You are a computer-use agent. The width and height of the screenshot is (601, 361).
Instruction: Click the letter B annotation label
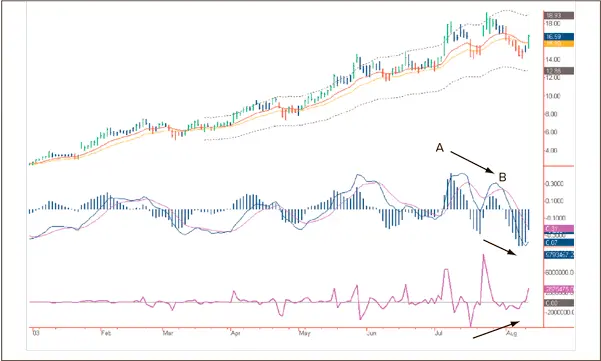click(x=502, y=177)
